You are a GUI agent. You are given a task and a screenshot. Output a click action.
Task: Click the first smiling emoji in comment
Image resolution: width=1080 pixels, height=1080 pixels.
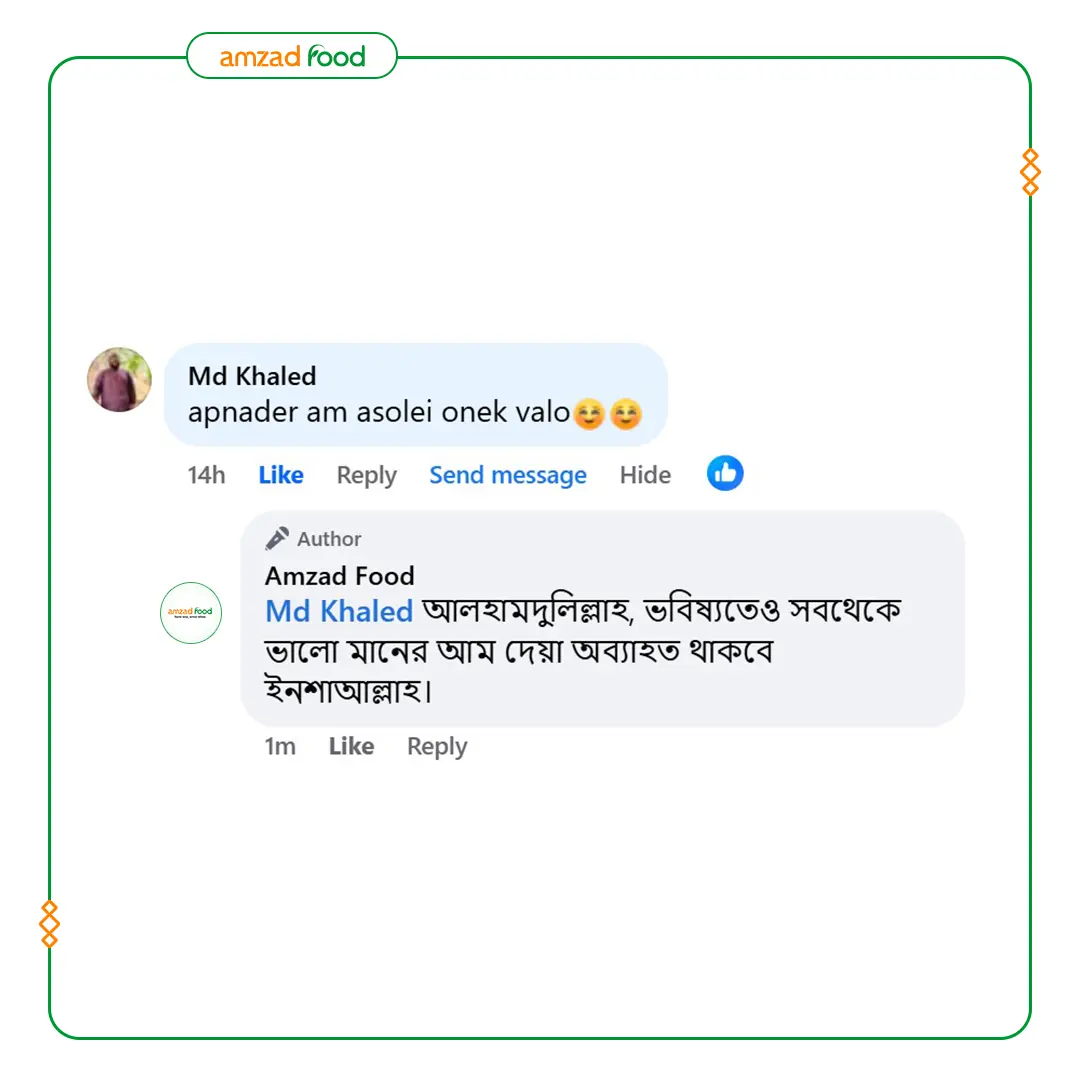tap(590, 413)
